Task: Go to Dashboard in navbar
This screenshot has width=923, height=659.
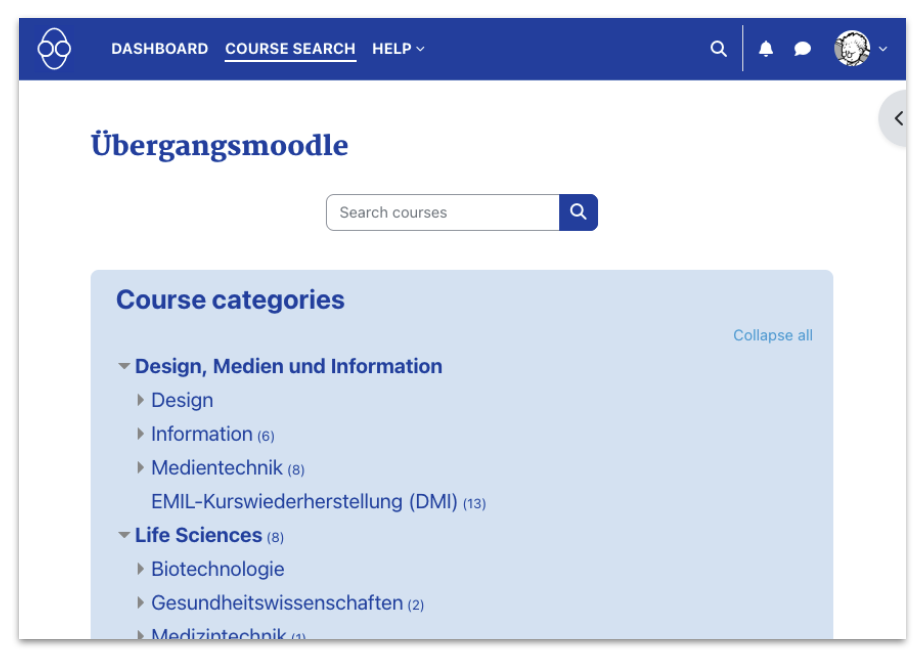Action: (160, 49)
